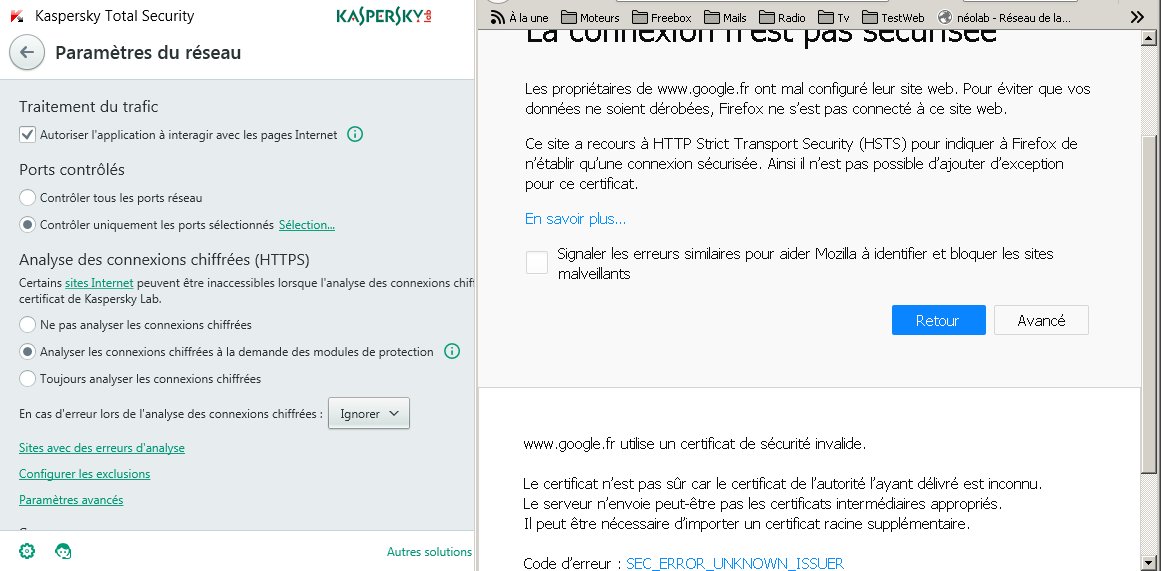Click the blue Retour button

(x=938, y=320)
